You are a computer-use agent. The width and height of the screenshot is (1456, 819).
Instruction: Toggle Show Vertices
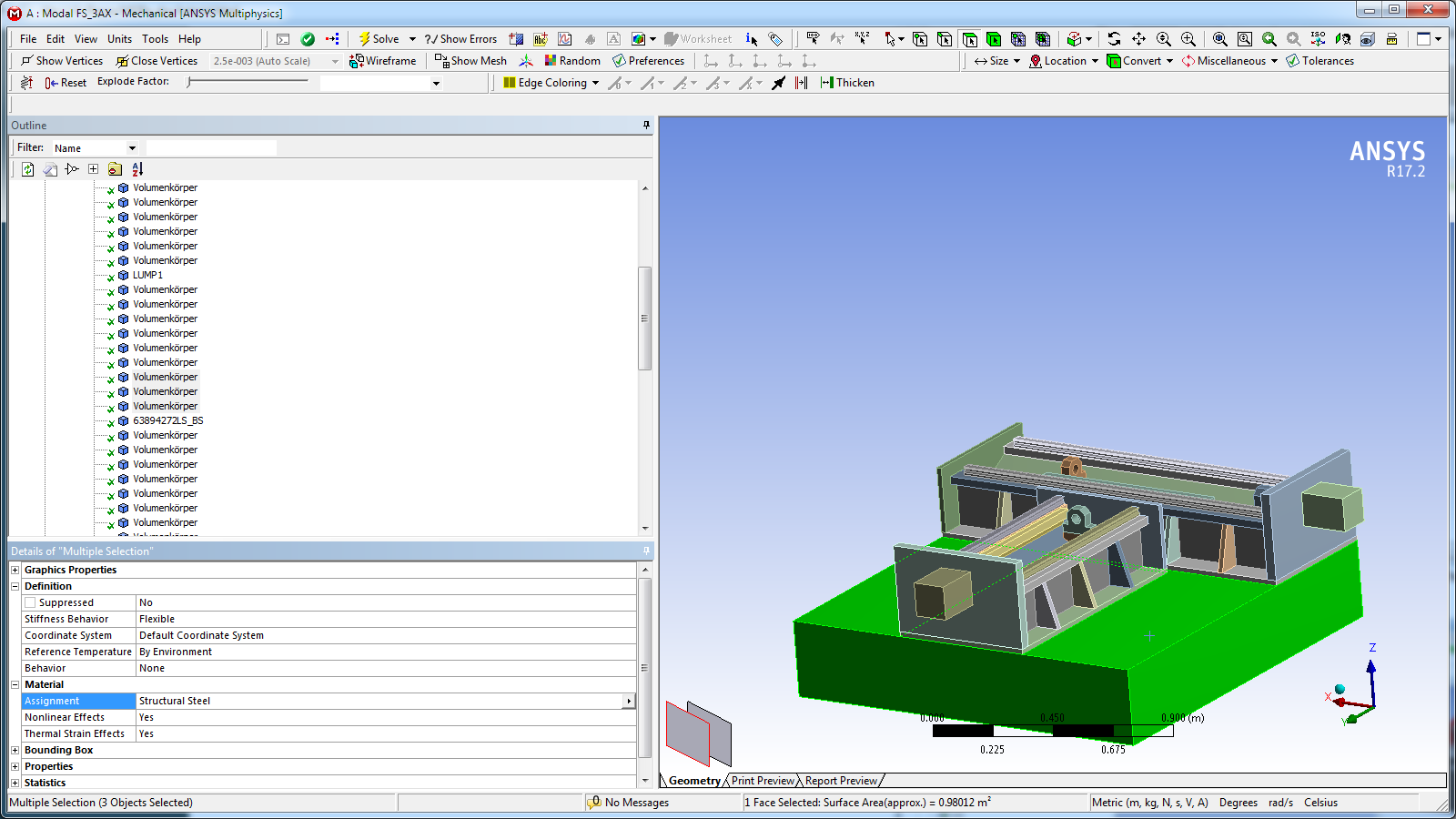point(62,61)
